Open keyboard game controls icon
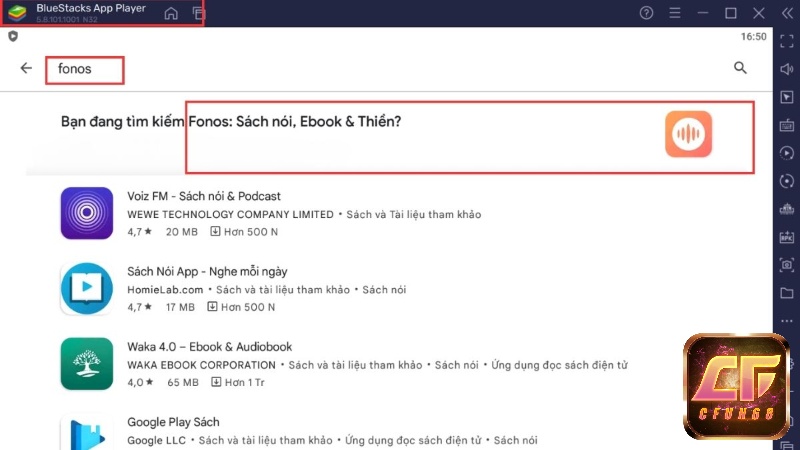This screenshot has width=800, height=450. pyautogui.click(x=787, y=125)
